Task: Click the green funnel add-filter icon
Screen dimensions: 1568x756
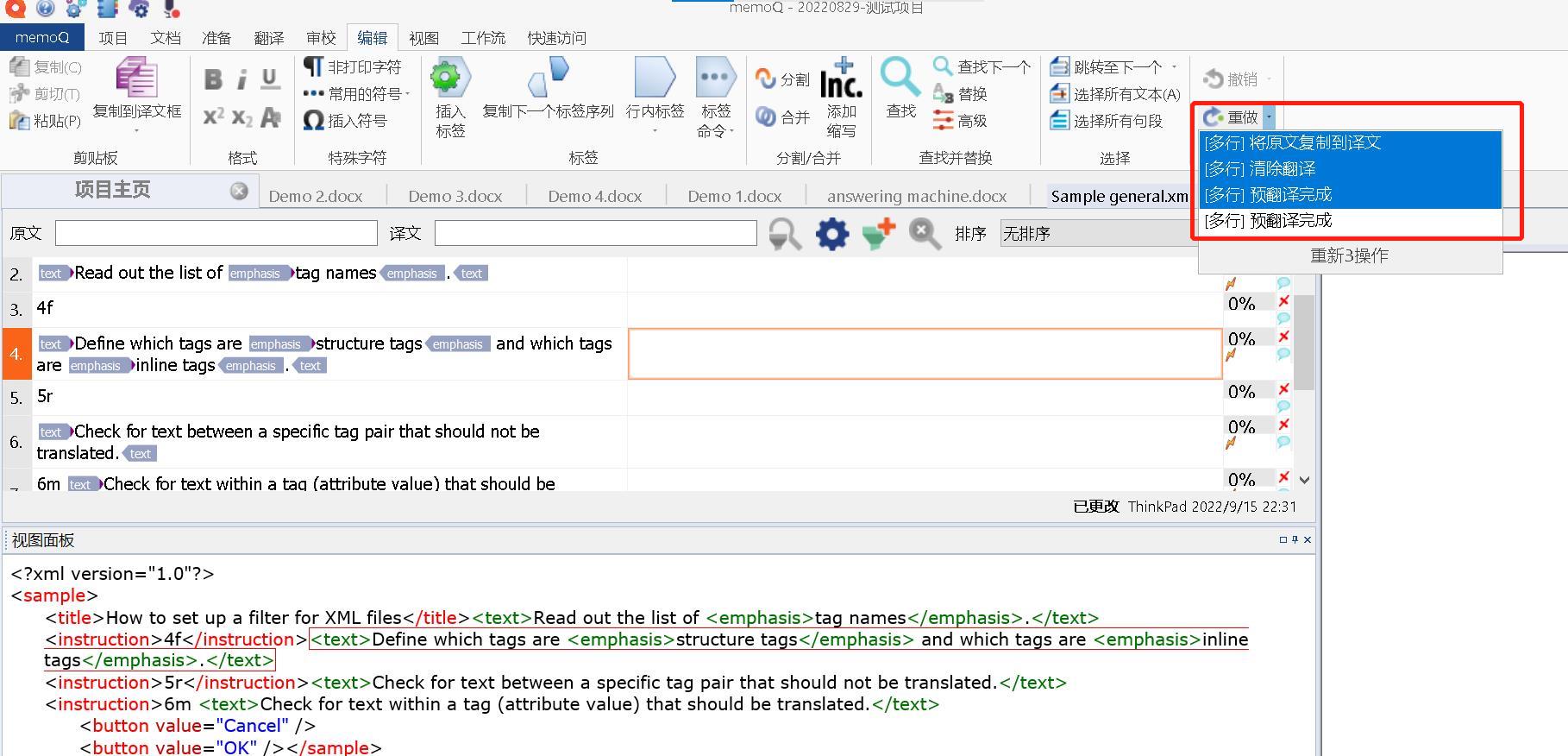Action: click(x=879, y=234)
